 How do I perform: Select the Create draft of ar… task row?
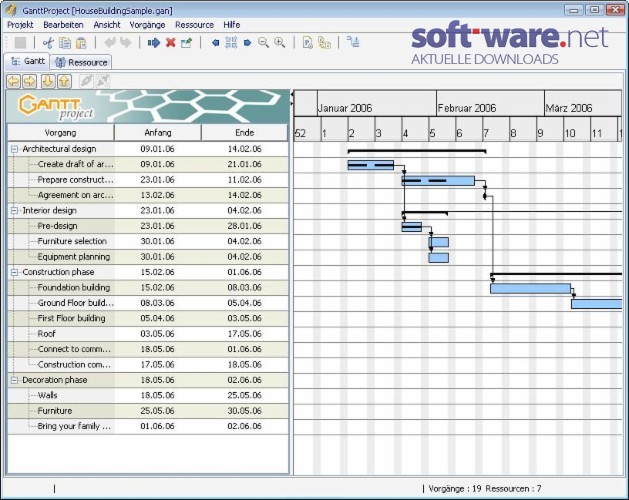[148, 164]
